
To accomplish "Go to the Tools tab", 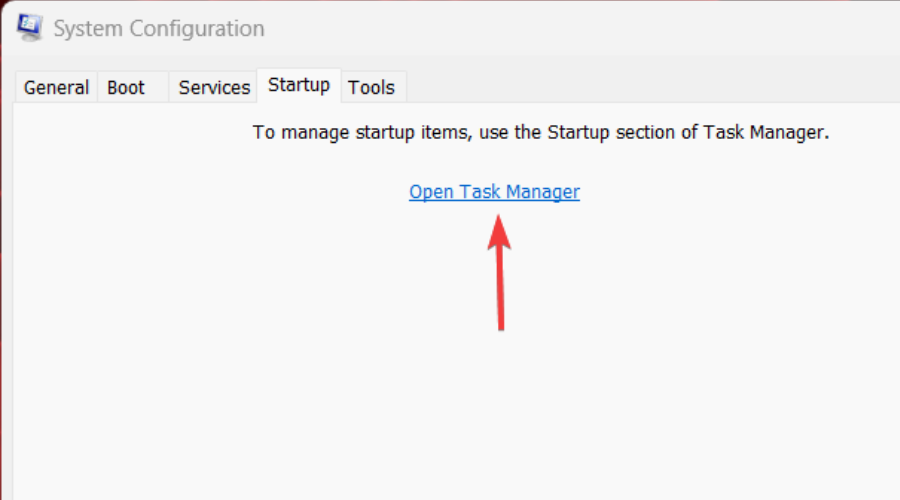I will (371, 88).
